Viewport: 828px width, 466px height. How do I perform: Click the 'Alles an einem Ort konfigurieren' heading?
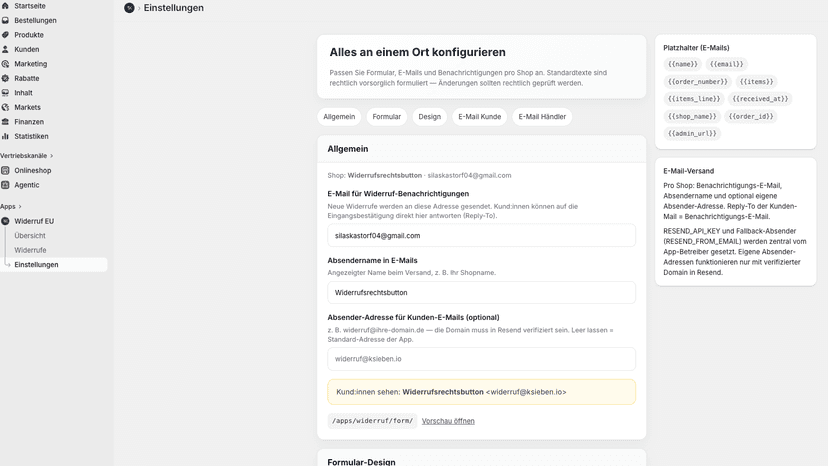pyautogui.click(x=418, y=52)
